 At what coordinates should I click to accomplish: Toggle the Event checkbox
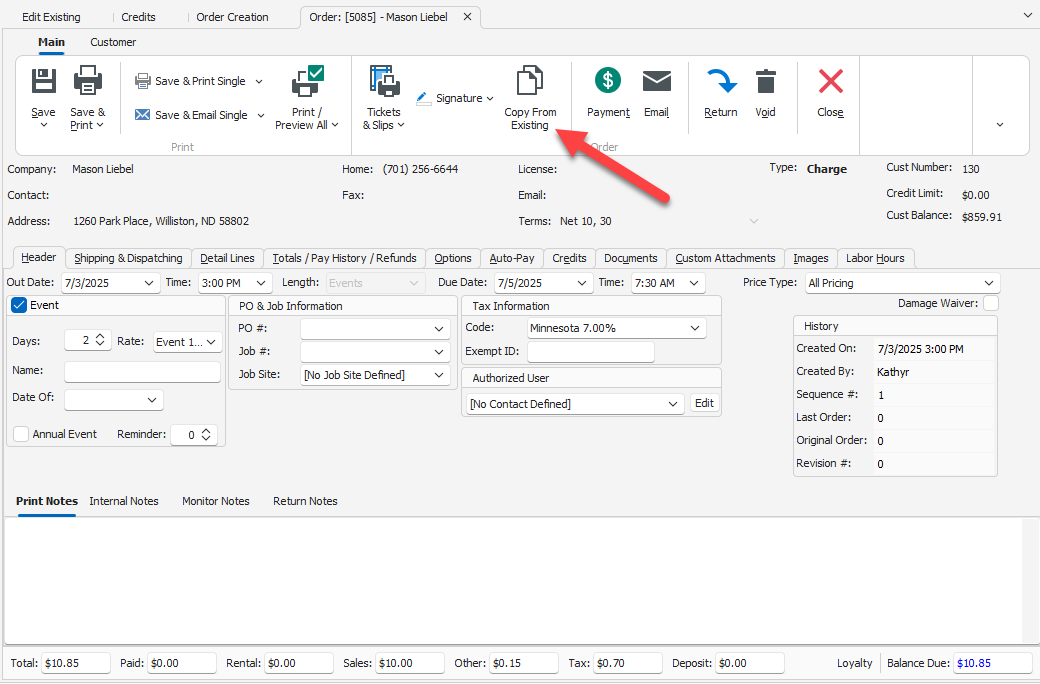pos(19,305)
